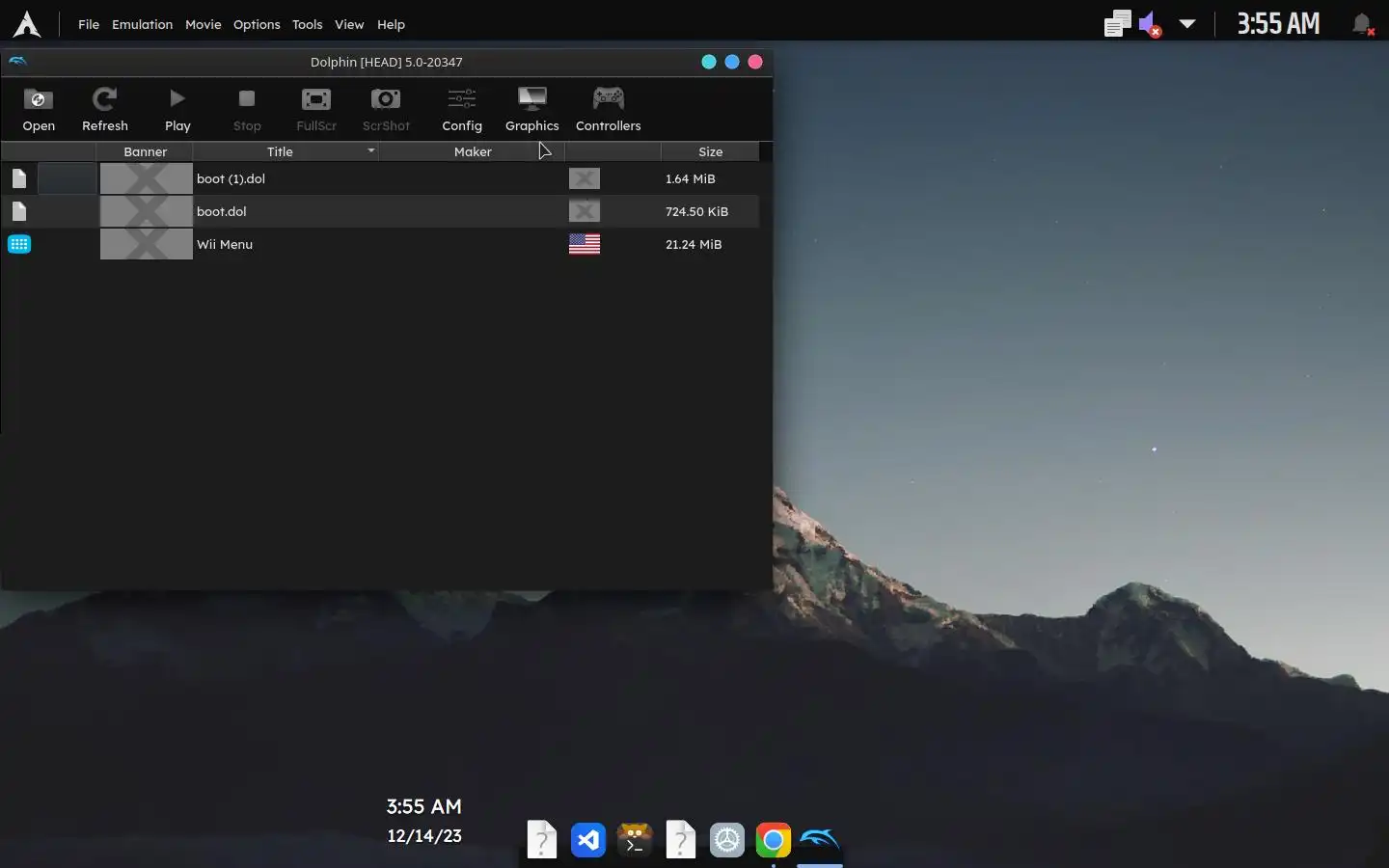The image size is (1389, 868).
Task: Click the Title column sort arrow
Action: click(x=370, y=150)
